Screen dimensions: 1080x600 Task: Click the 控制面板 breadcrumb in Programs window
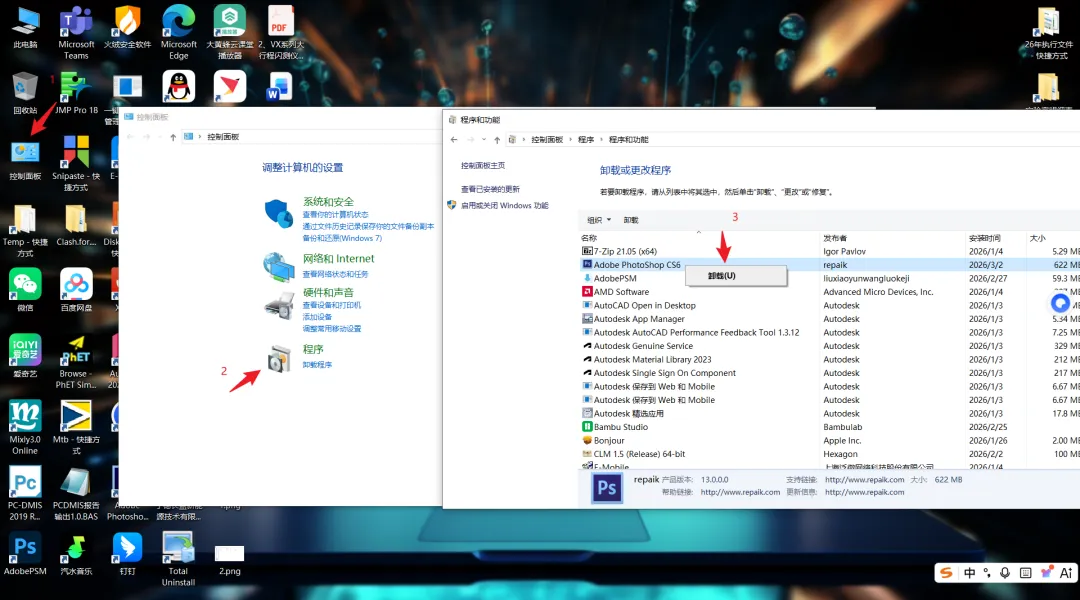(547, 140)
